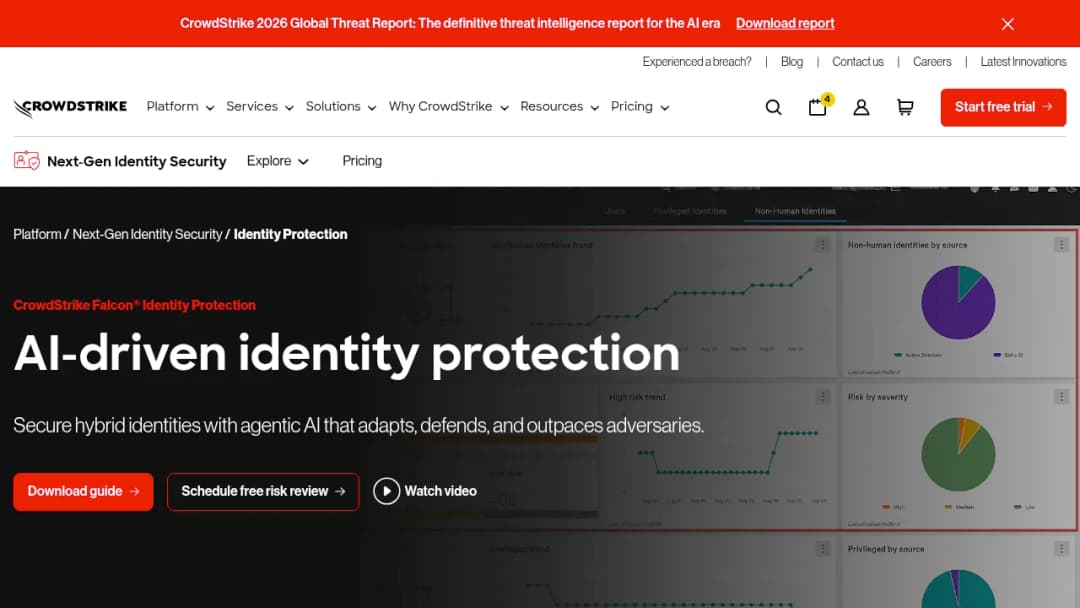This screenshot has width=1080, height=608.
Task: Click the Download guide button
Action: [83, 492]
